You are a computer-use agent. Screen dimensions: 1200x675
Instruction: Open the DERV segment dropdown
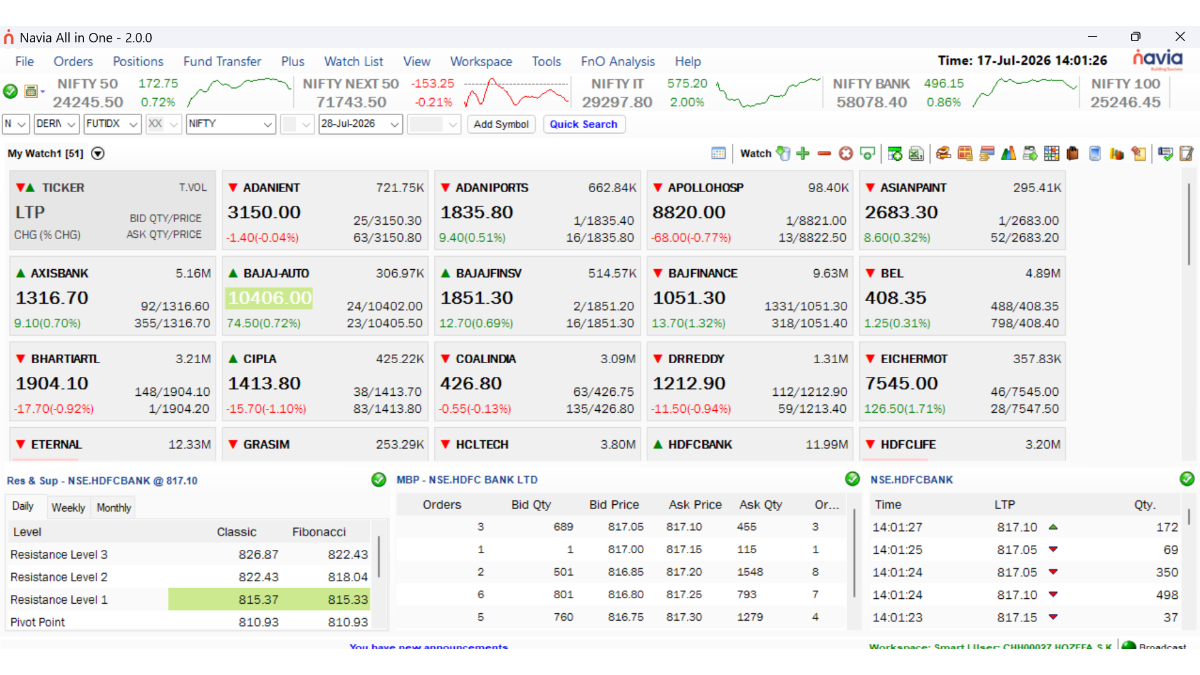coord(56,124)
